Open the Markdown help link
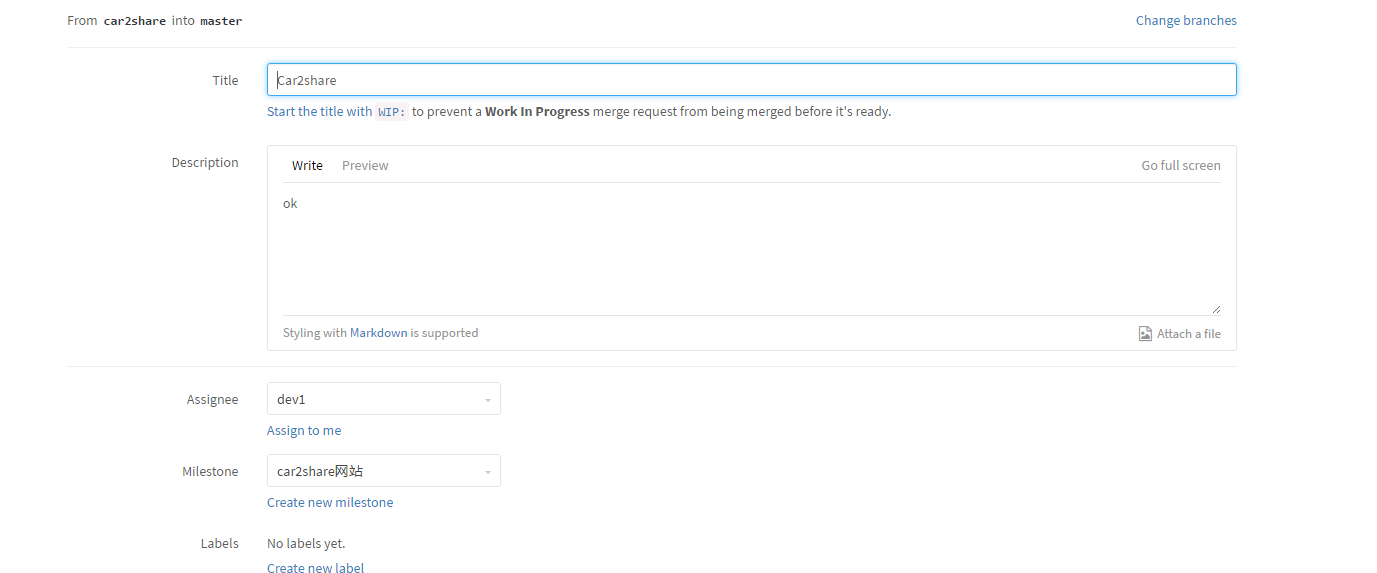Image resolution: width=1377 pixels, height=573 pixels. pyautogui.click(x=378, y=333)
